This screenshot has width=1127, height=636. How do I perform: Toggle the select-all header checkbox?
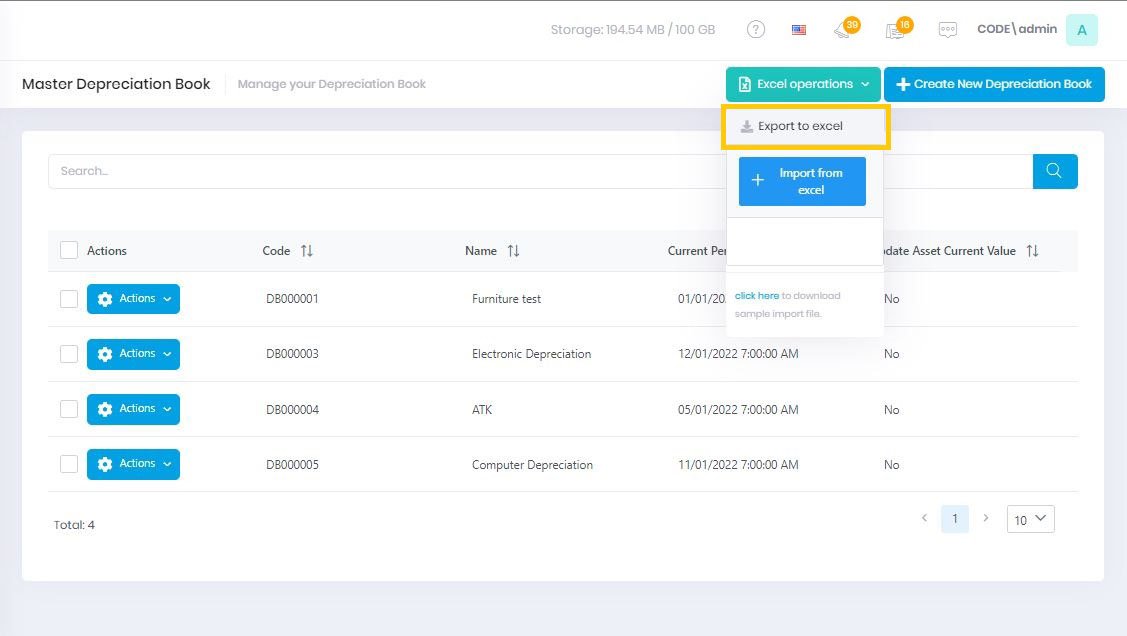[69, 250]
